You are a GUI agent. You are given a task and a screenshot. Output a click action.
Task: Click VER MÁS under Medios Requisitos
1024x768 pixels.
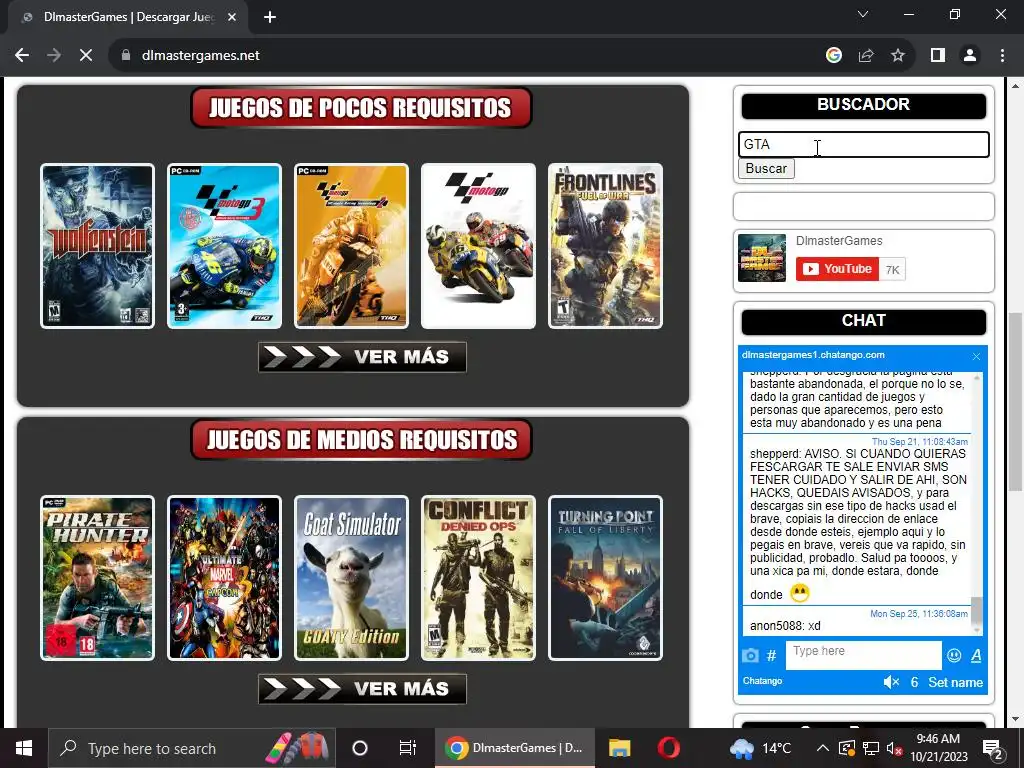[362, 689]
